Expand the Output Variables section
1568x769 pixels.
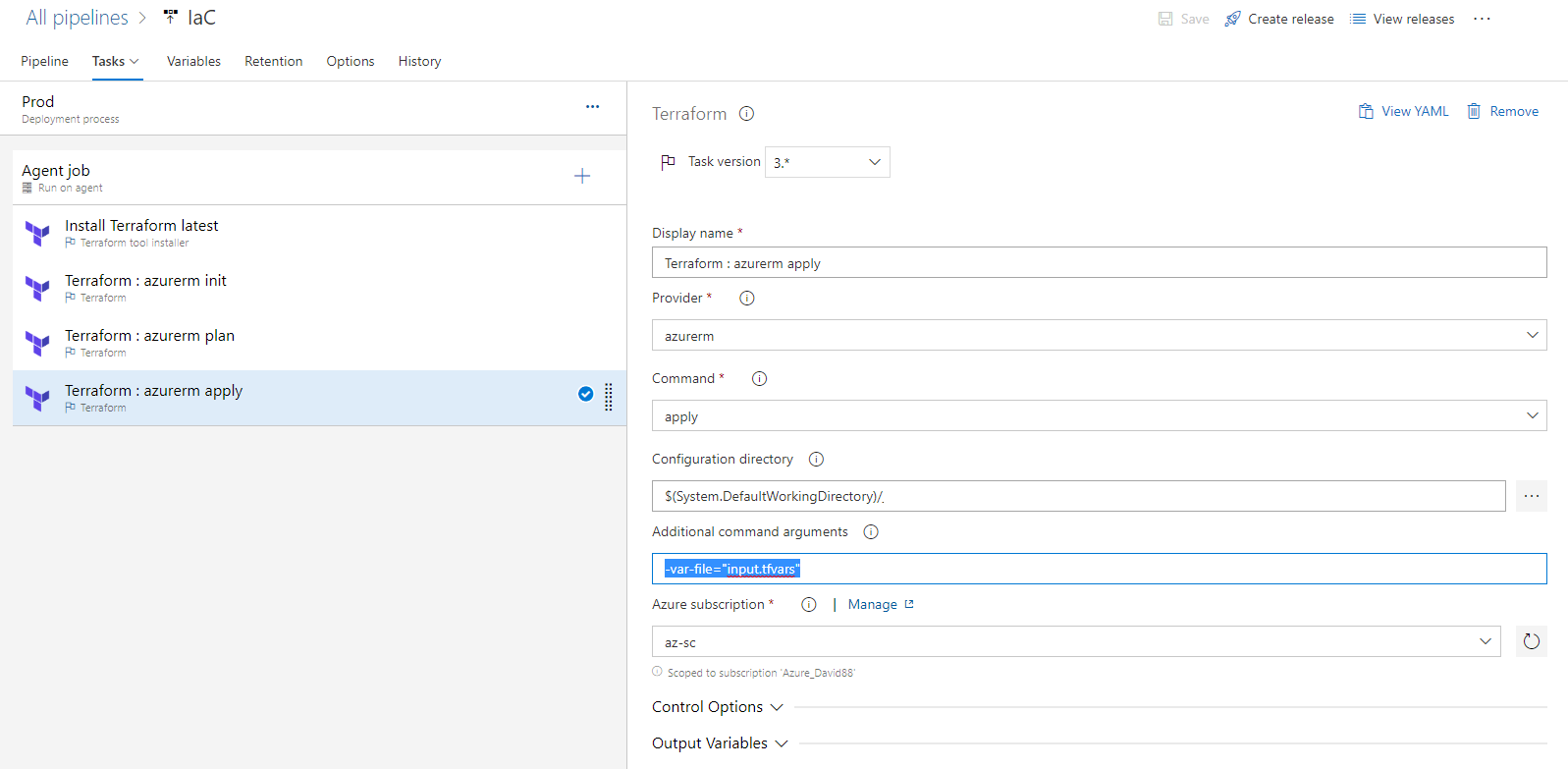[720, 743]
